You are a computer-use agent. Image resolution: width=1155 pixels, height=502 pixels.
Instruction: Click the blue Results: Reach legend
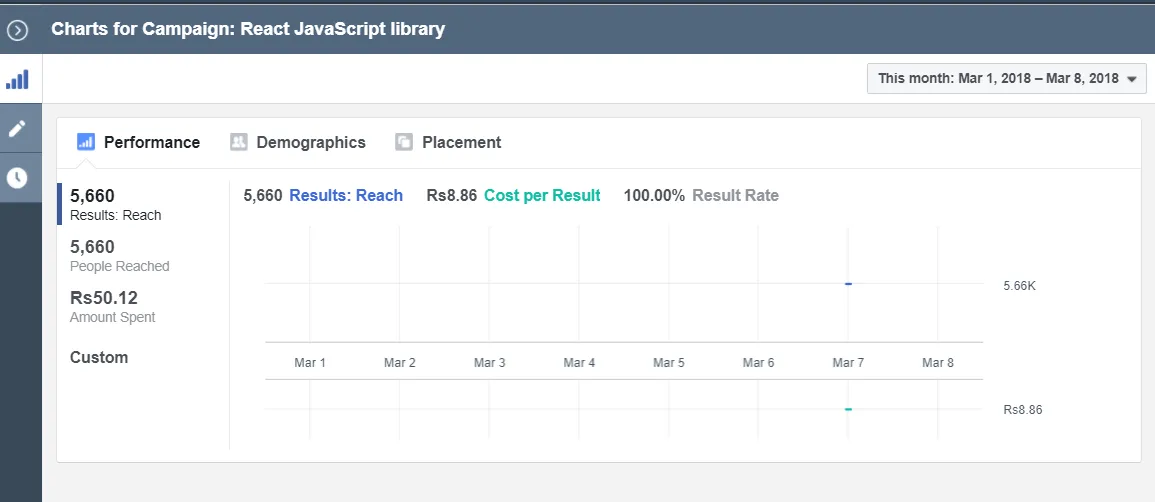click(x=345, y=196)
